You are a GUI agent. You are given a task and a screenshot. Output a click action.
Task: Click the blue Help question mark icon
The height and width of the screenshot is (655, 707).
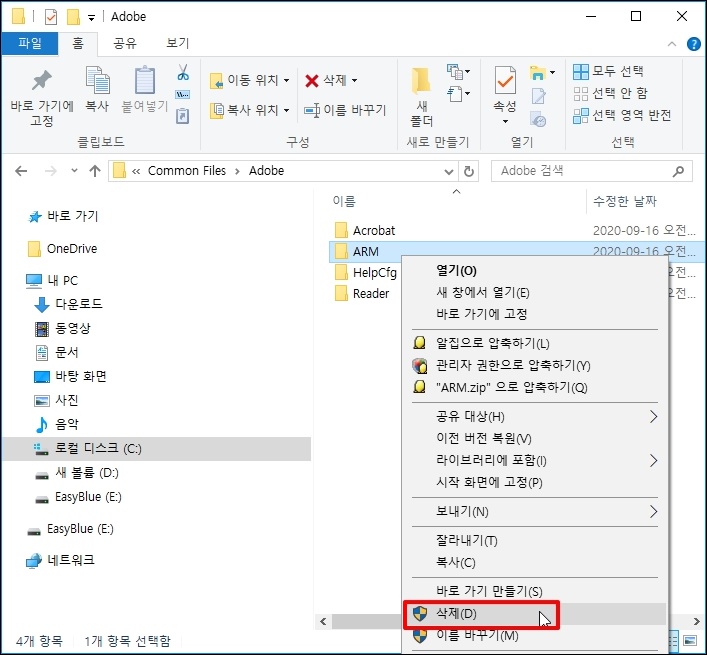pos(693,44)
